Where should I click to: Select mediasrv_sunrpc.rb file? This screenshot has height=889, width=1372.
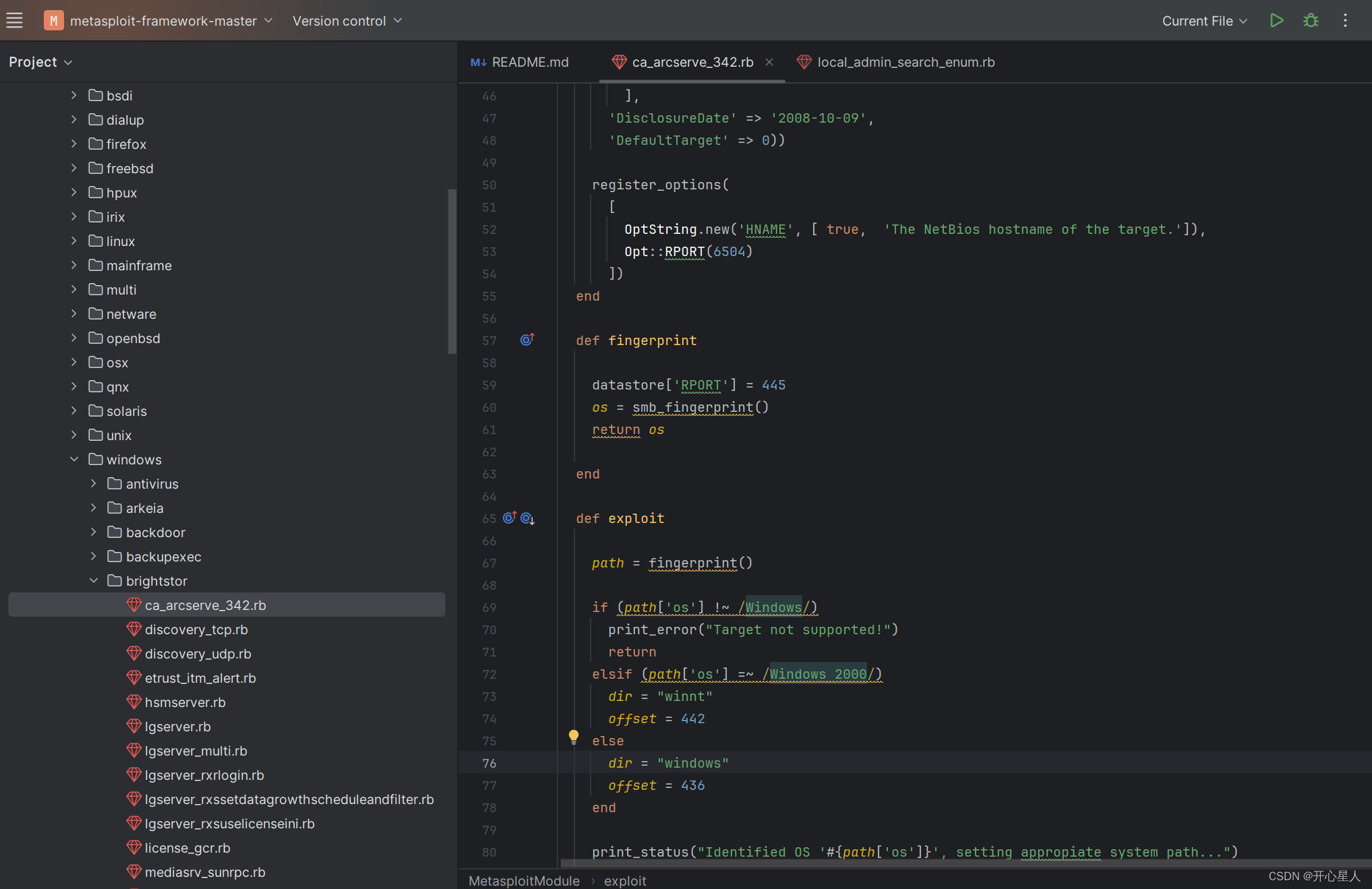205,871
